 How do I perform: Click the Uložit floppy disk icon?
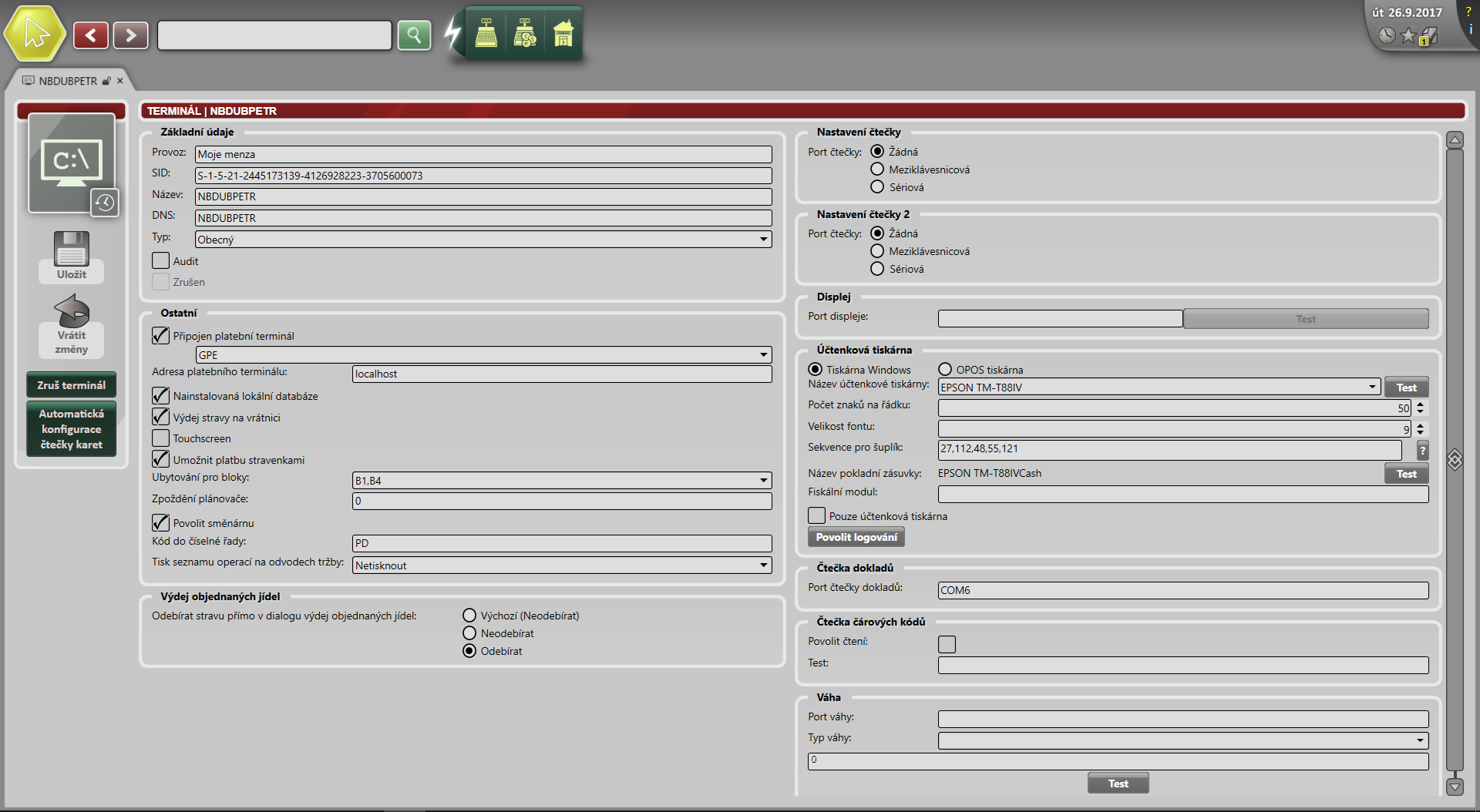pos(72,250)
